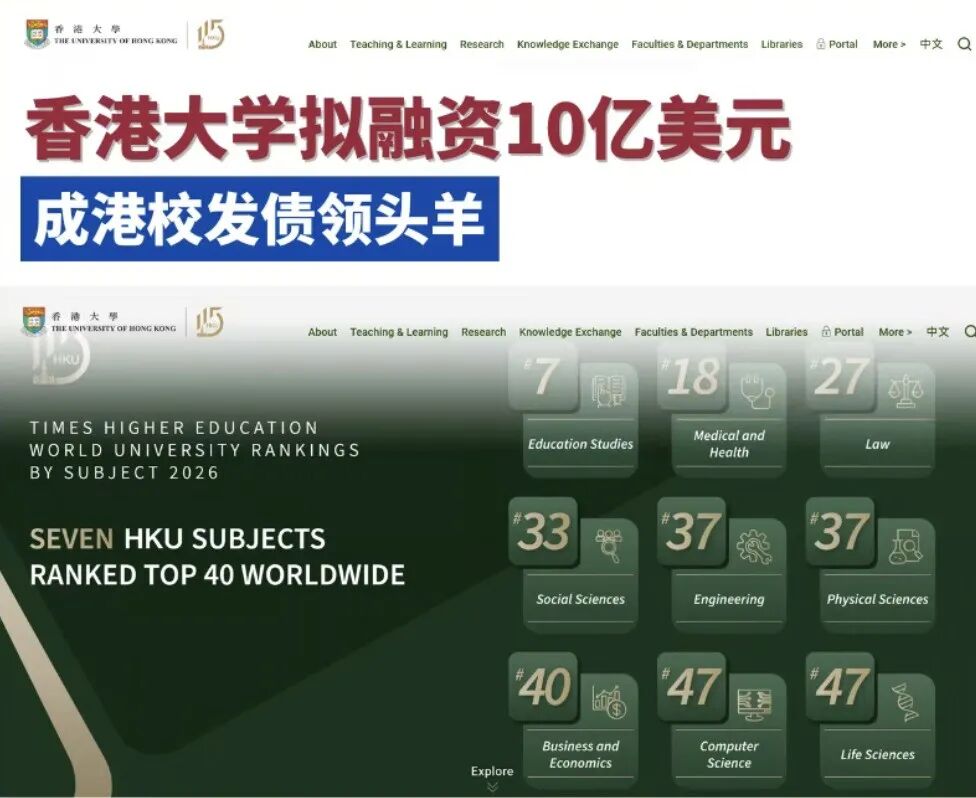
Task: Open search magnifier in the lower page header
Action: coord(970,331)
